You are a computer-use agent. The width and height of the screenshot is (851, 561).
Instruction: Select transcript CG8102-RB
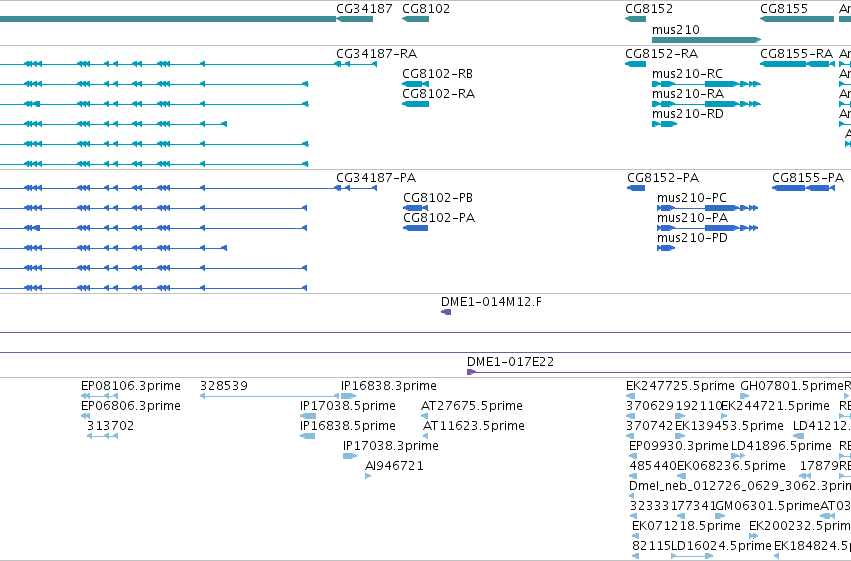click(x=437, y=74)
